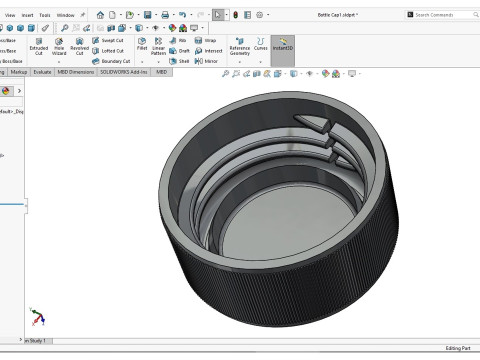The width and height of the screenshot is (480, 360).
Task: Open the Options gear
Action: point(260,15)
